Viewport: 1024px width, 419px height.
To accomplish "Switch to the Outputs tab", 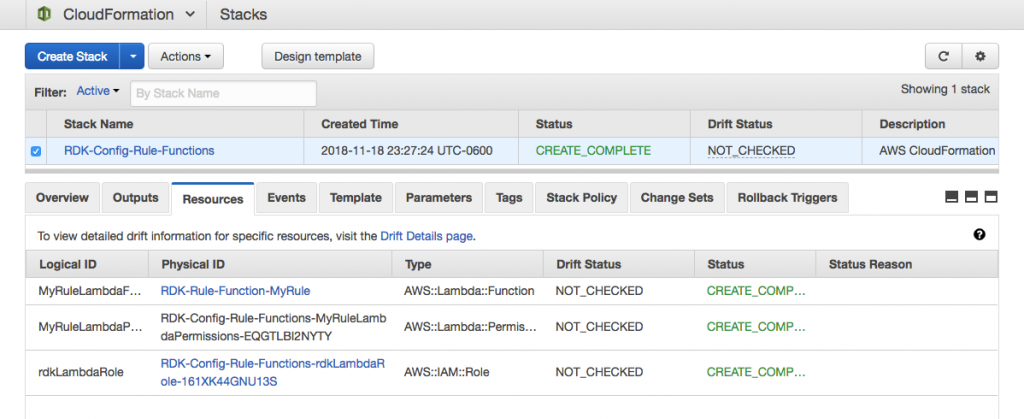I will (x=135, y=198).
